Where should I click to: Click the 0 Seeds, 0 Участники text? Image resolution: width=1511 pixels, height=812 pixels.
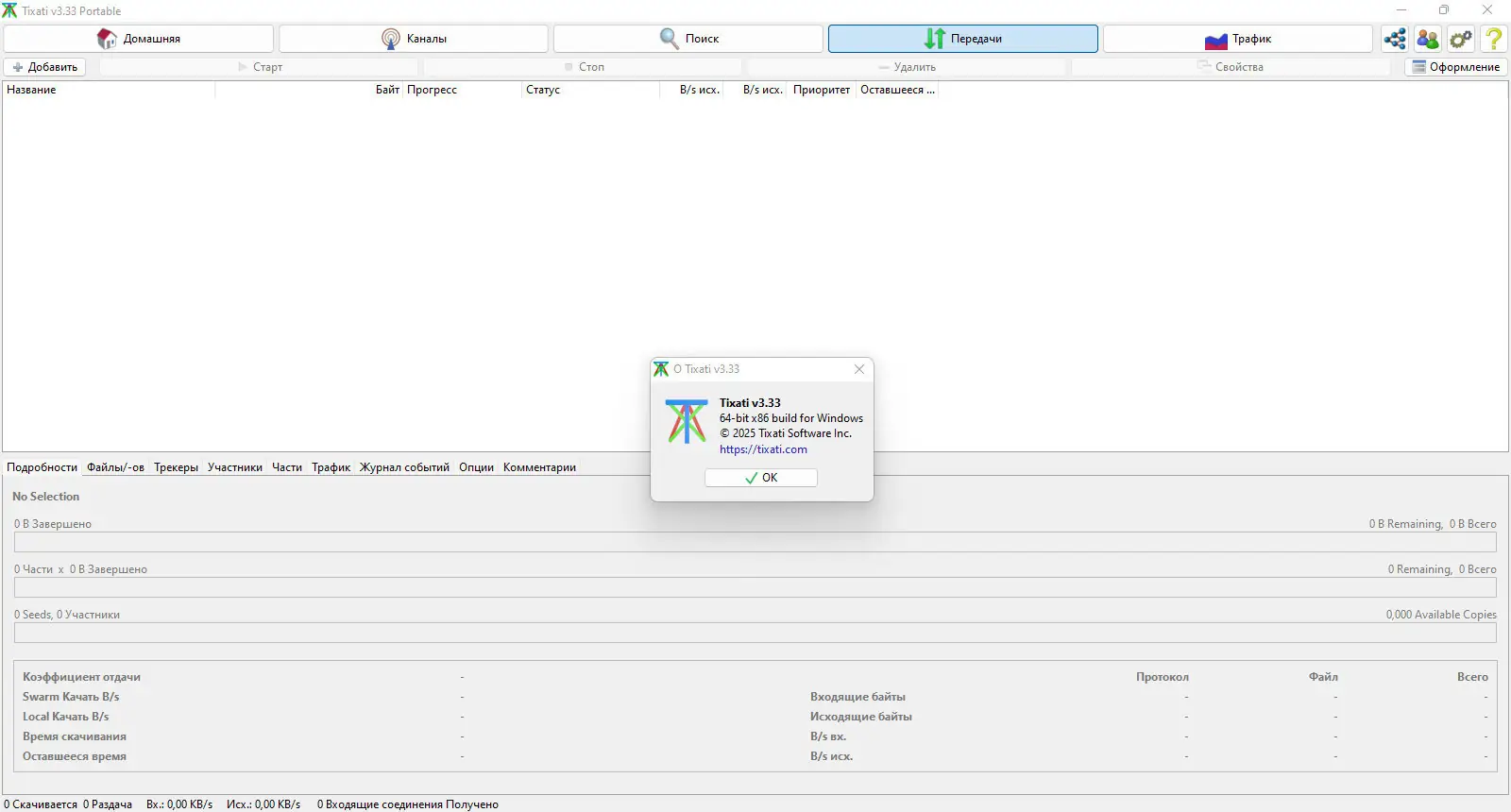(x=67, y=615)
